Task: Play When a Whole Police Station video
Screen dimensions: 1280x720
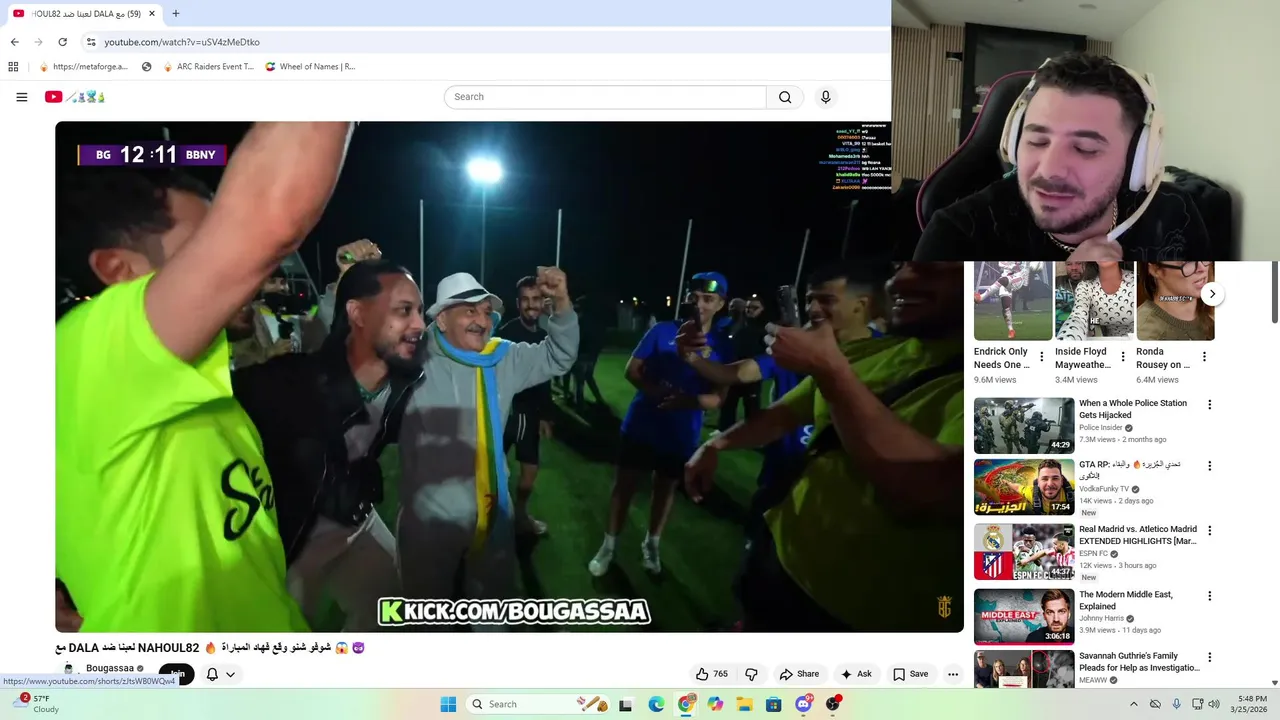Action: [x=1024, y=426]
